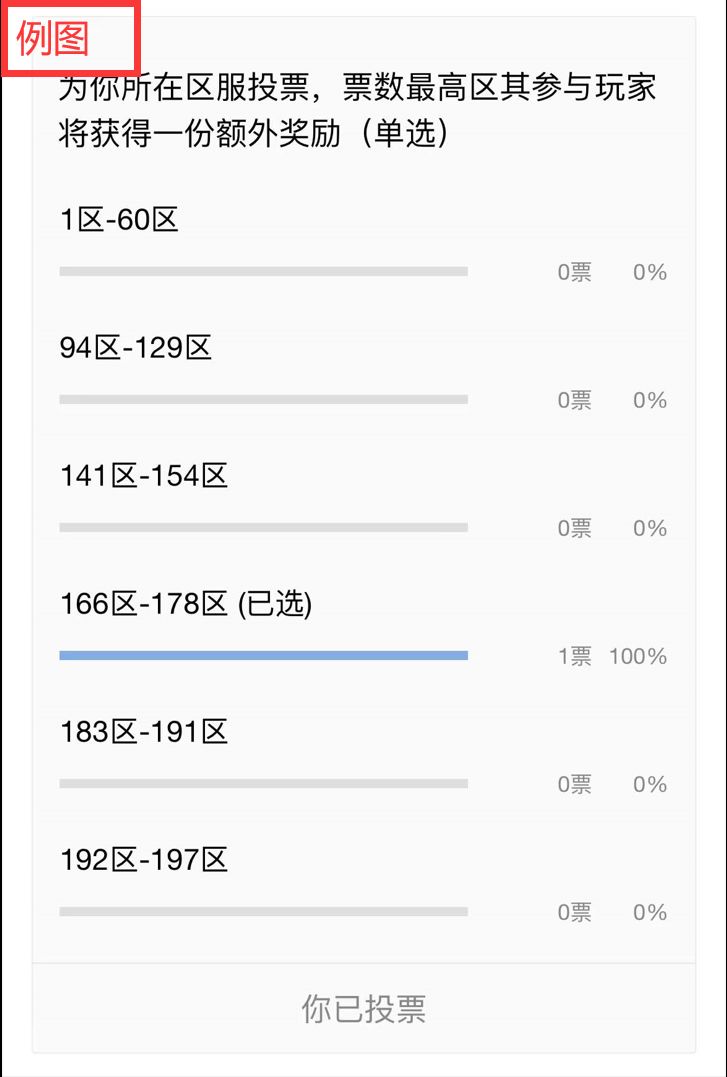Choose the 141区-154区 option
The width and height of the screenshot is (727, 1077).
144,476
